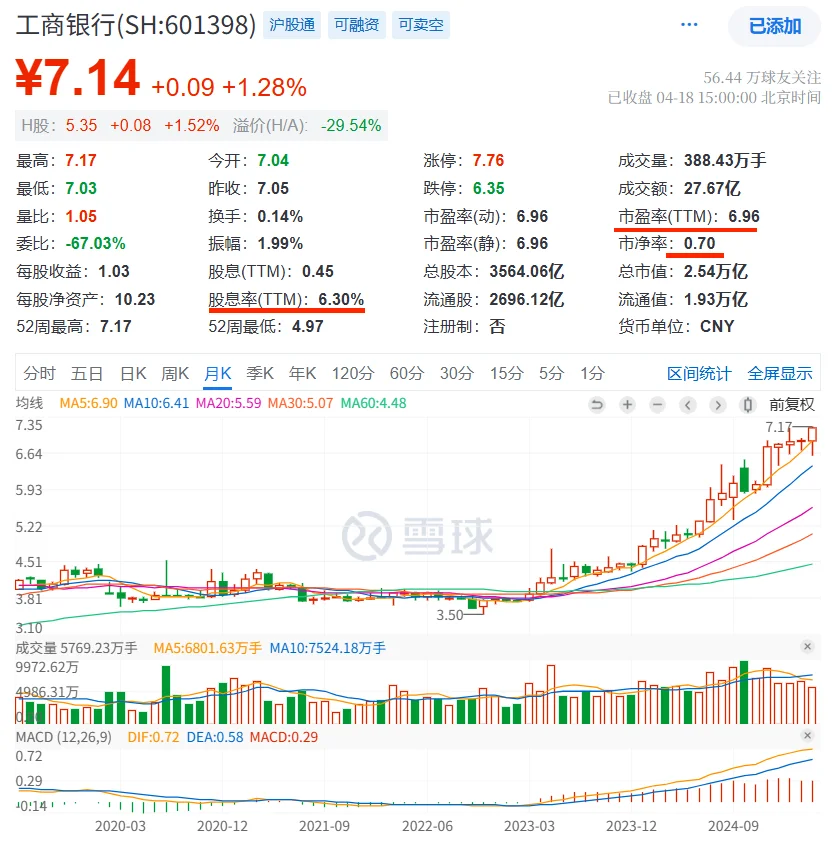Open the 全屏显示 fullscreen link
The image size is (834, 845).
(x=780, y=373)
